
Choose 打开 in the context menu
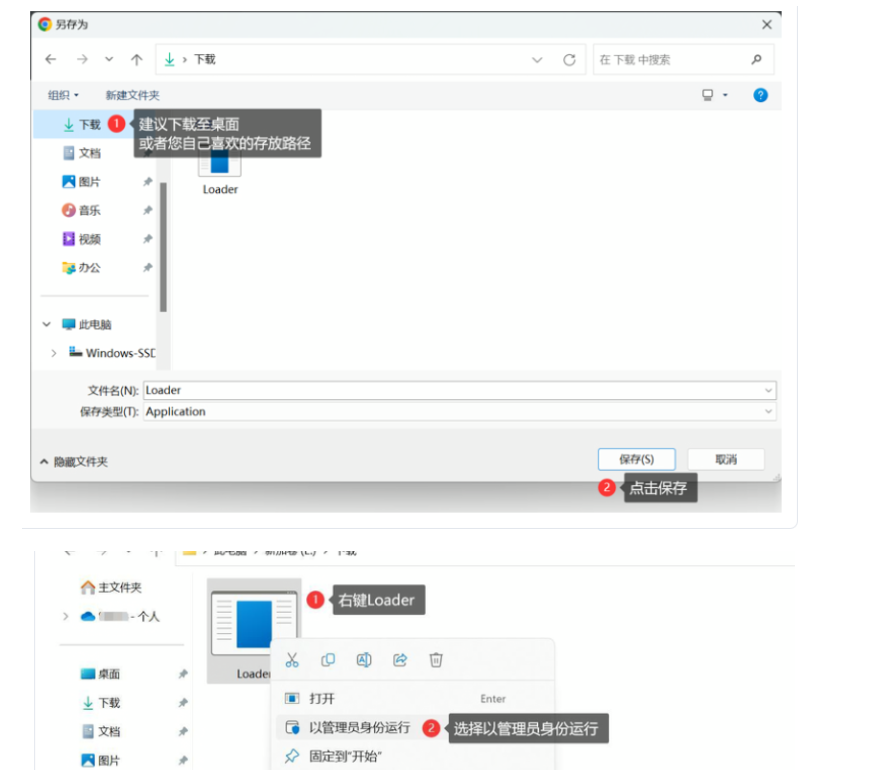(x=322, y=699)
